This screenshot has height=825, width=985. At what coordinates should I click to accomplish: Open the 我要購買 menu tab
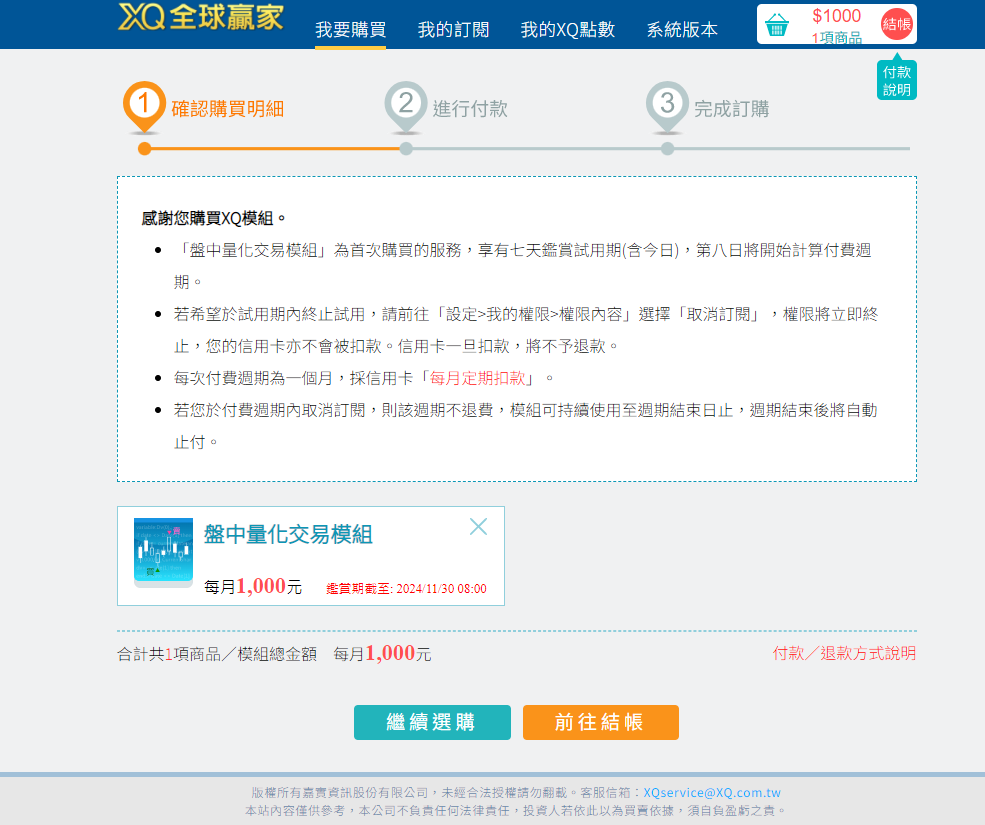pyautogui.click(x=350, y=30)
